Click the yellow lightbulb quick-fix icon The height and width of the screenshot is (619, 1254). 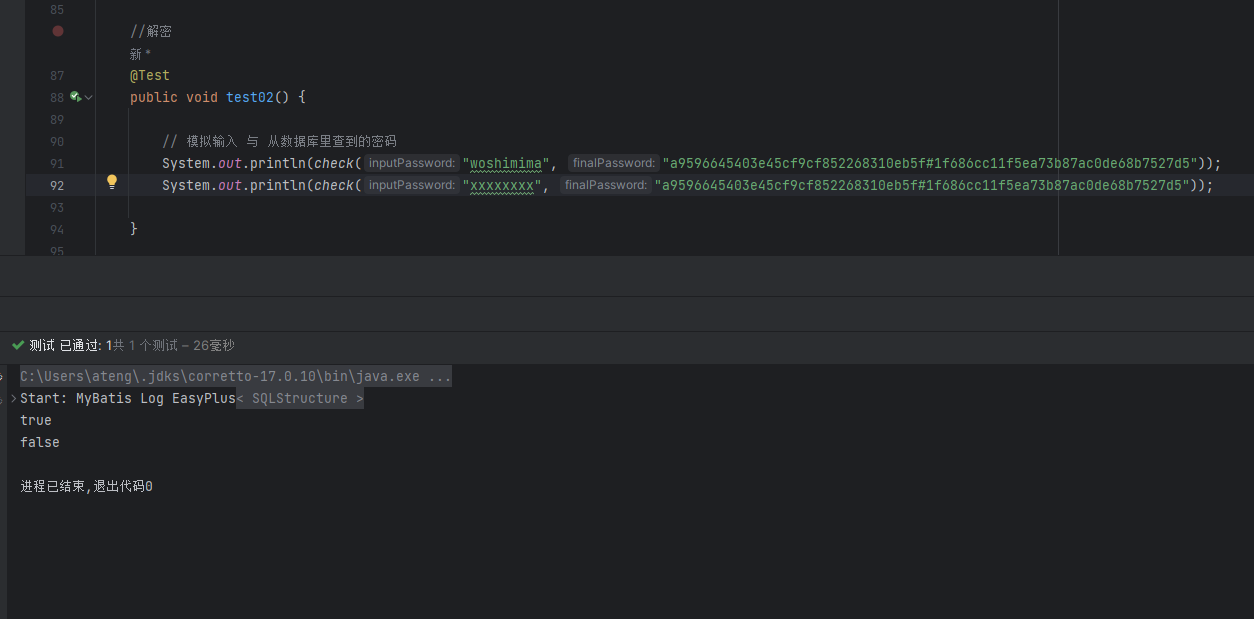click(112, 182)
